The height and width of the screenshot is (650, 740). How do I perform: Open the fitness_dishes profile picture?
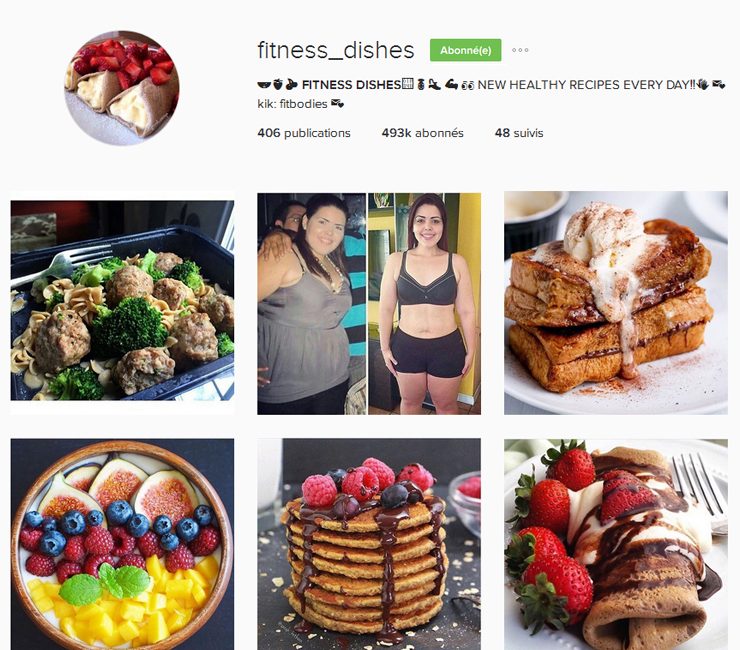122,88
